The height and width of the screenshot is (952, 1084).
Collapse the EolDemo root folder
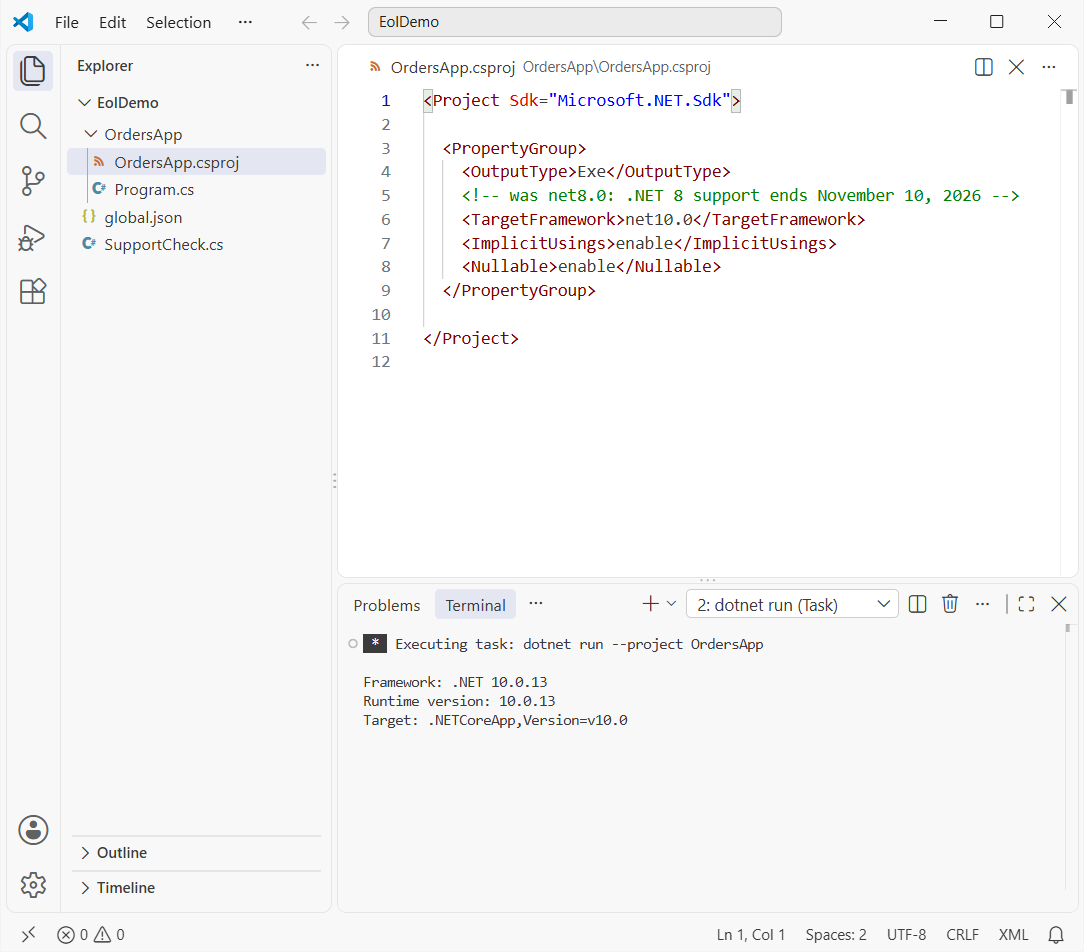click(x=84, y=103)
